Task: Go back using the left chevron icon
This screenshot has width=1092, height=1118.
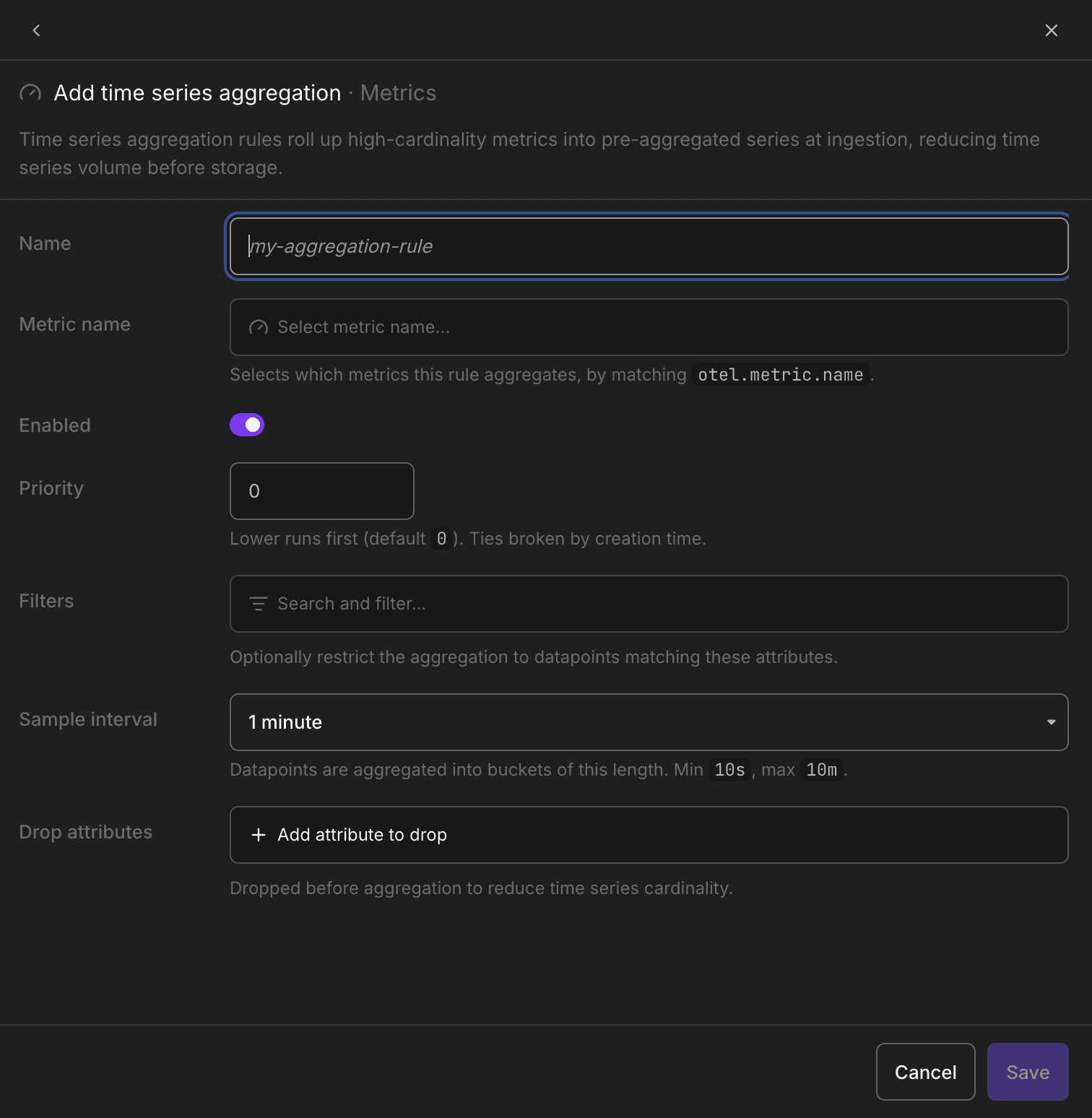Action: pos(36,30)
